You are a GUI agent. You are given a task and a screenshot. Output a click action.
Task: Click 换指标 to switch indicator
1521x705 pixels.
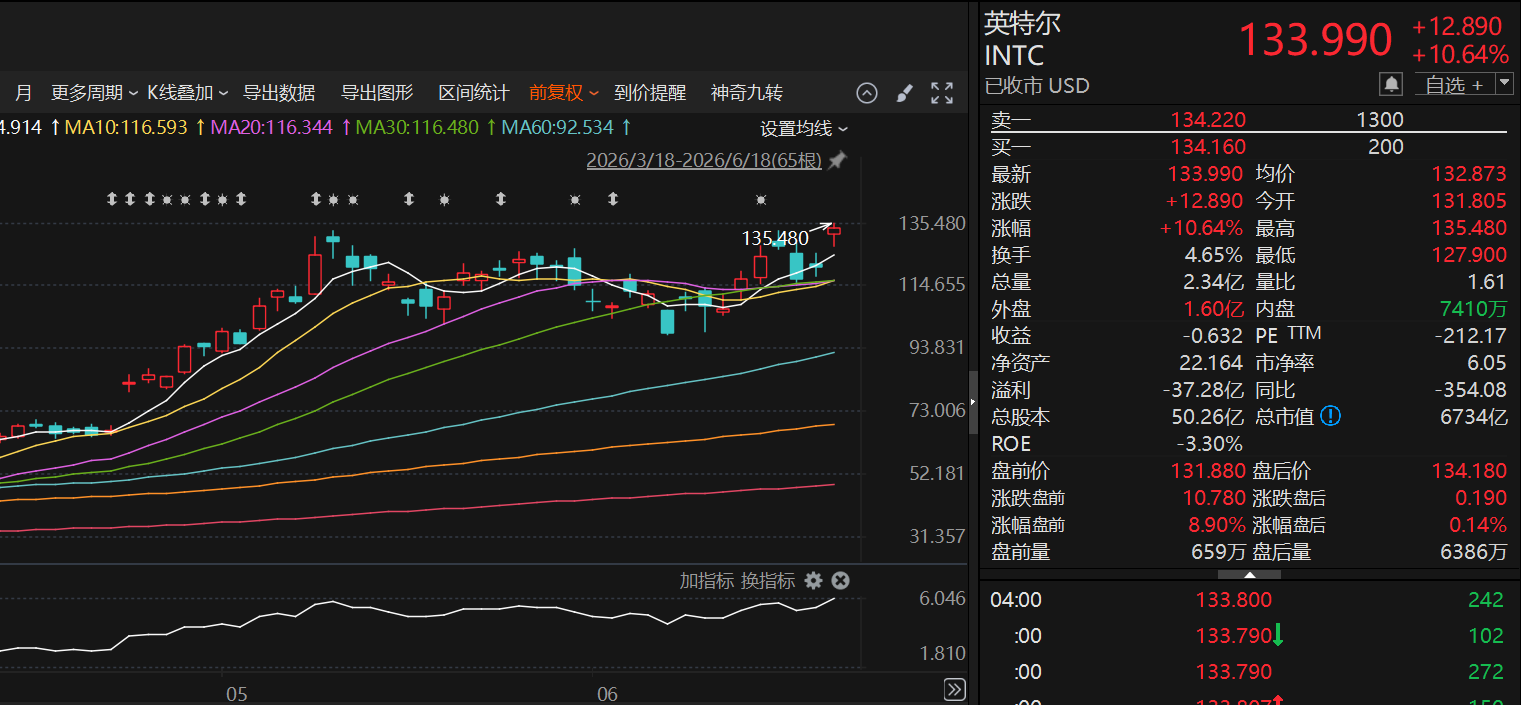point(768,580)
